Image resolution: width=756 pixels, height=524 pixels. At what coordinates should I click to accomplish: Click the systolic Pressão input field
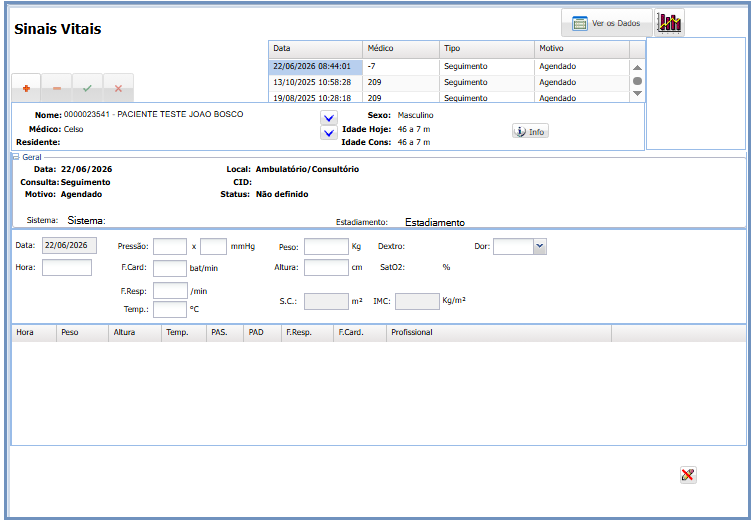(x=170, y=246)
